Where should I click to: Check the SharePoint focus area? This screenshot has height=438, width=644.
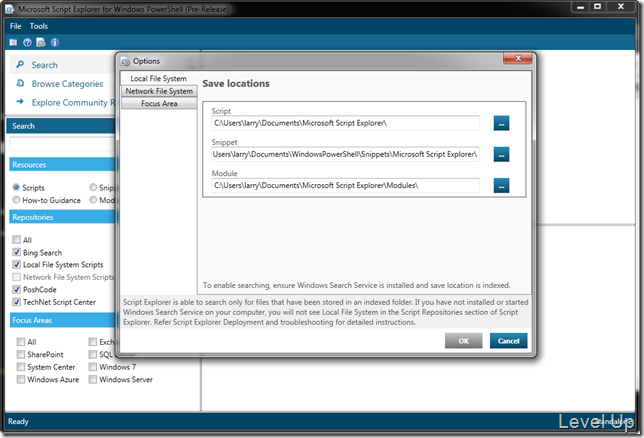pyautogui.click(x=21, y=354)
